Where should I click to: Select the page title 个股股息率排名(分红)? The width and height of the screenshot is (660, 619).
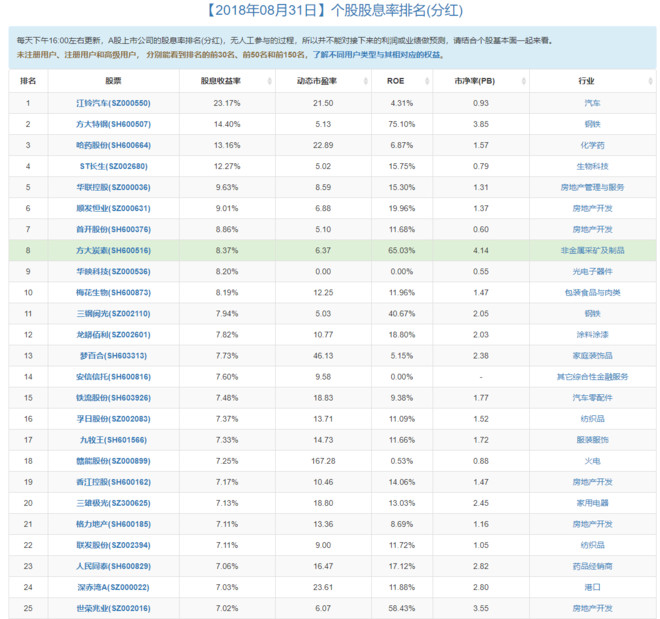[397, 10]
